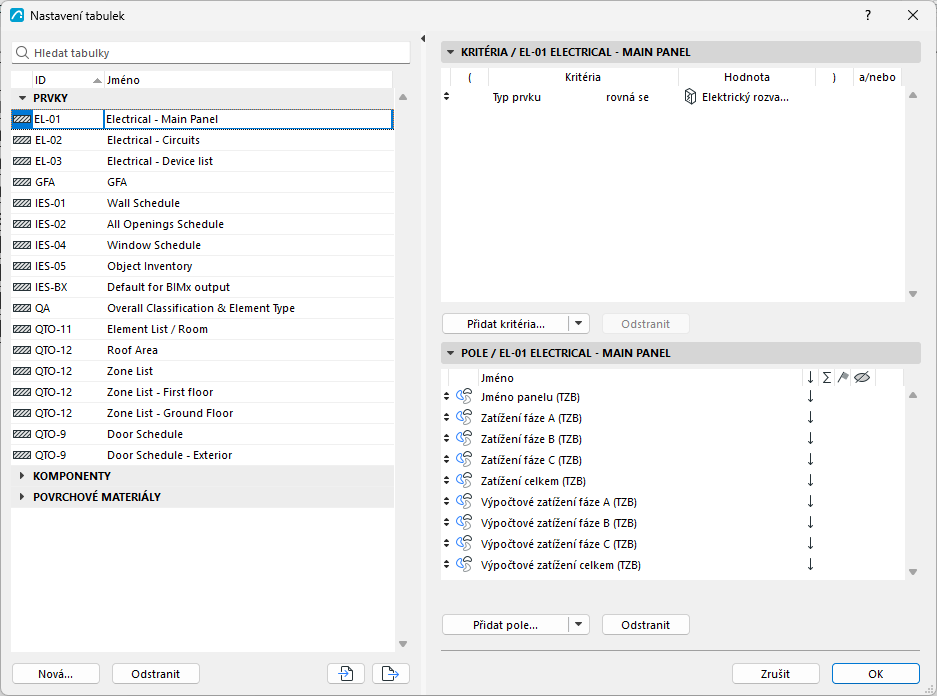Select the Door Schedule - Exterior row

click(203, 455)
